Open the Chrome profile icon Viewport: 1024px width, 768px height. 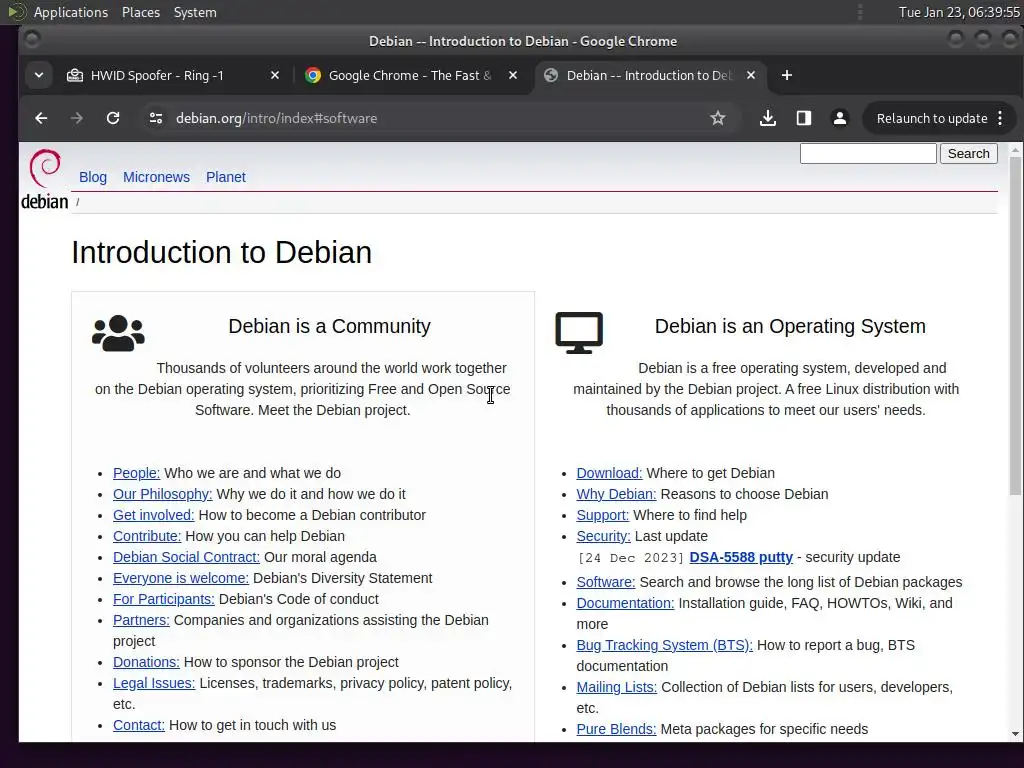coord(840,118)
